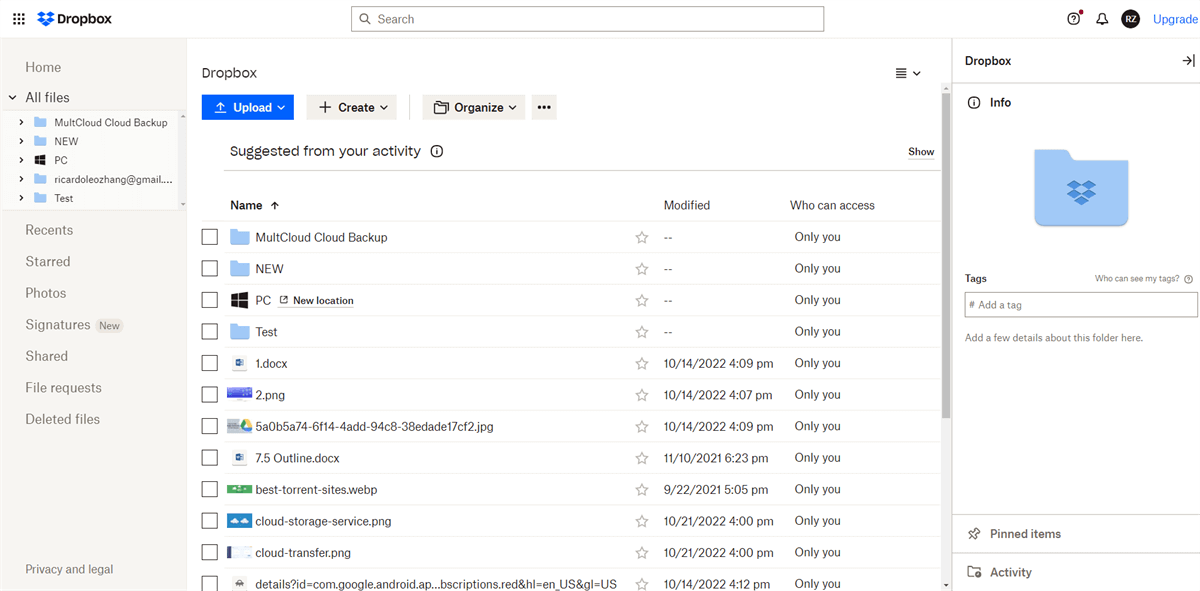
Task: Tick the checkbox for 7.5 Outline.docx
Action: tap(210, 458)
